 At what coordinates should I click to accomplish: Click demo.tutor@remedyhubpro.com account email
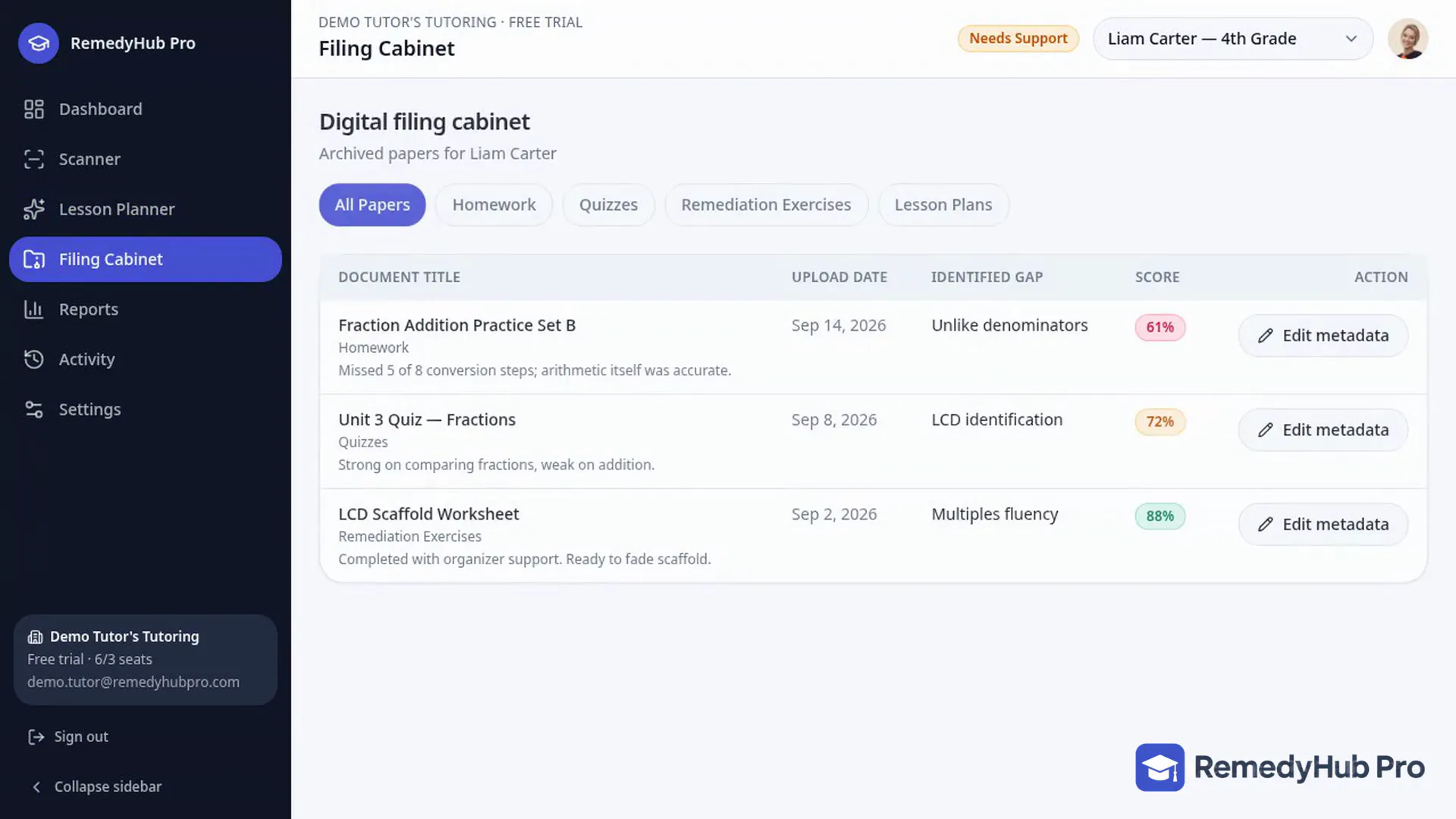[133, 682]
